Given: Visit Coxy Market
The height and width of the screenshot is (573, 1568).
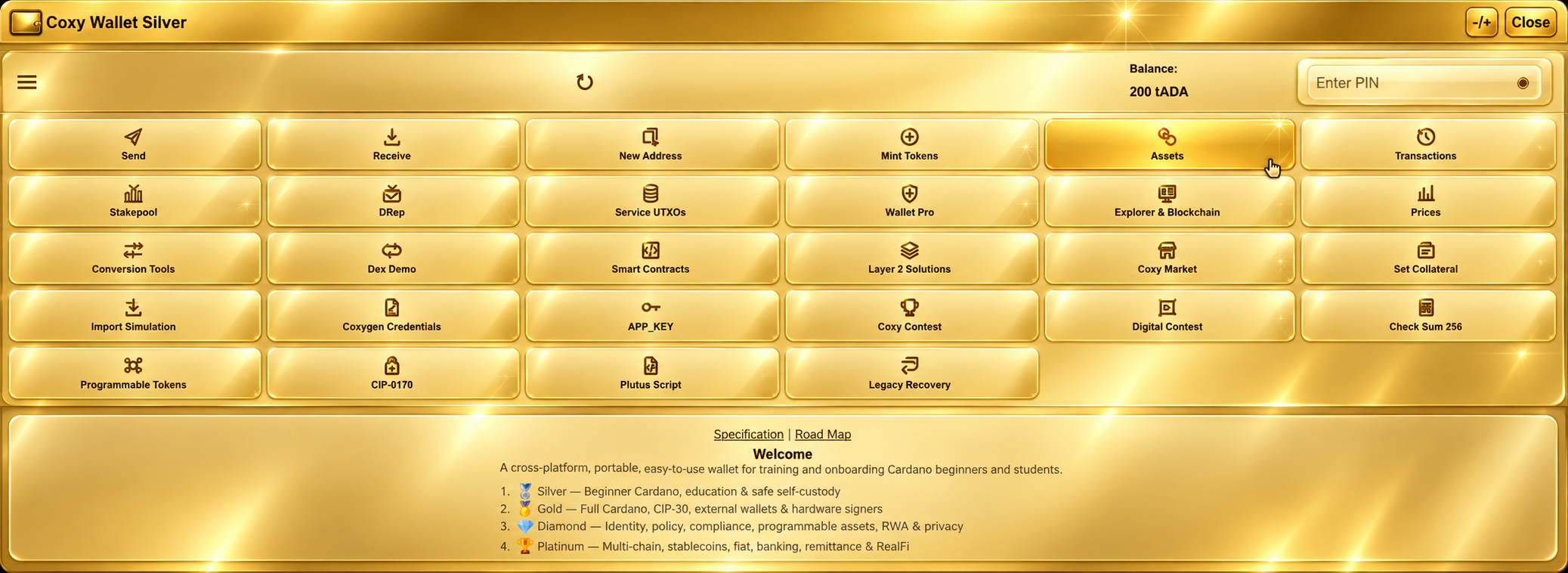Looking at the screenshot, I should pos(1169,259).
